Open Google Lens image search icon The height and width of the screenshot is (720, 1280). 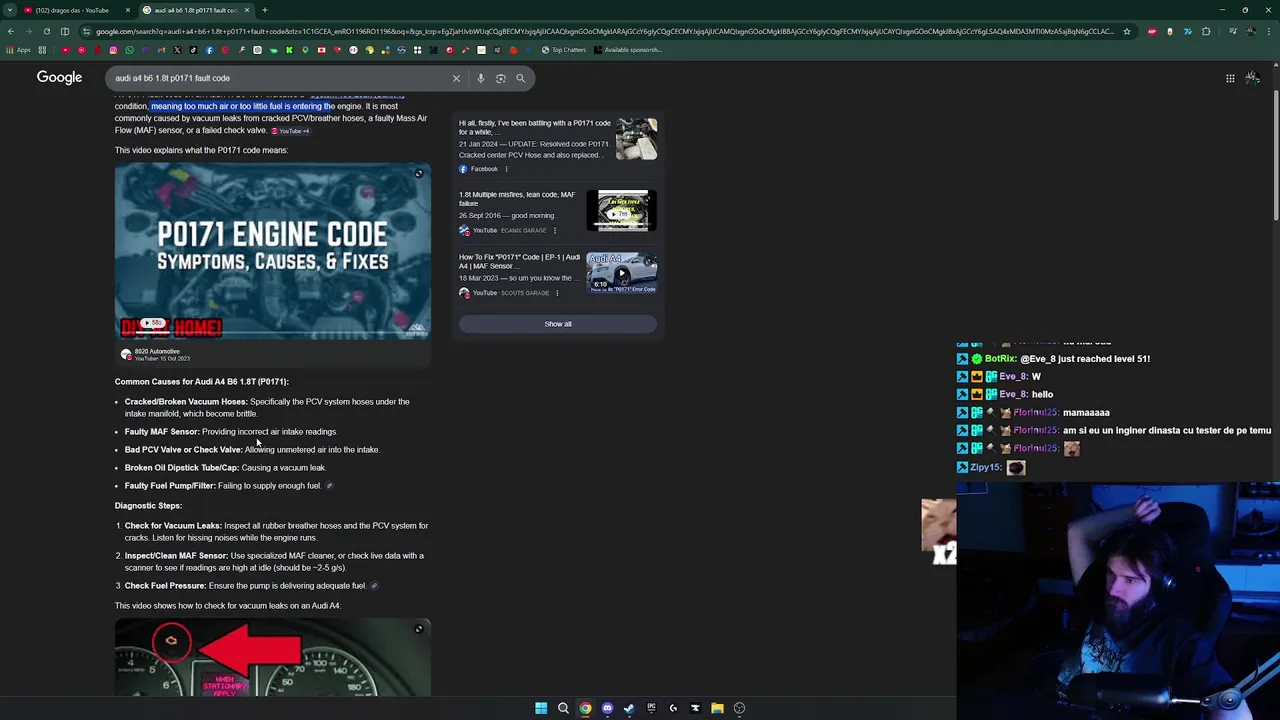tap(500, 78)
